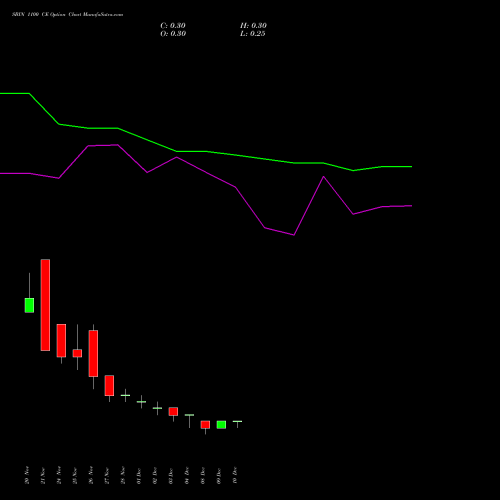Screen dimensions: 500x500
Task: Select the 28 Nov date label
Action: (123, 475)
